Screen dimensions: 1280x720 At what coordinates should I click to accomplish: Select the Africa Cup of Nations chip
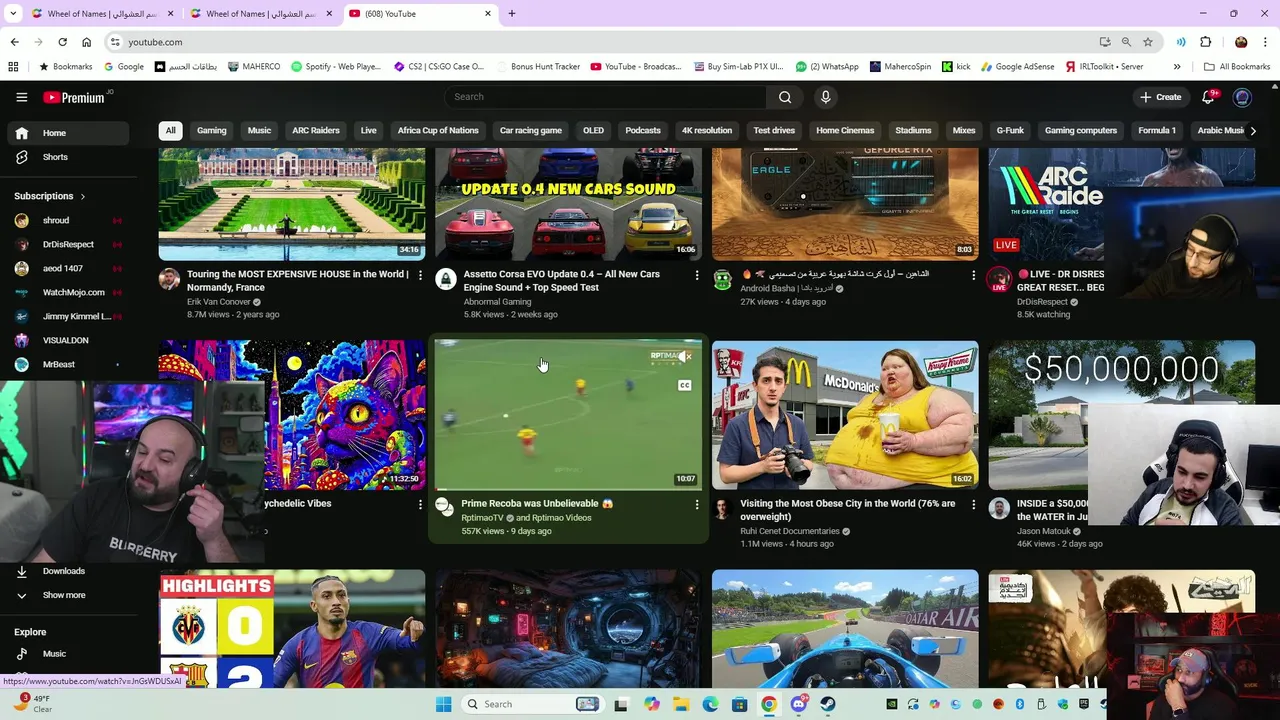coord(438,131)
